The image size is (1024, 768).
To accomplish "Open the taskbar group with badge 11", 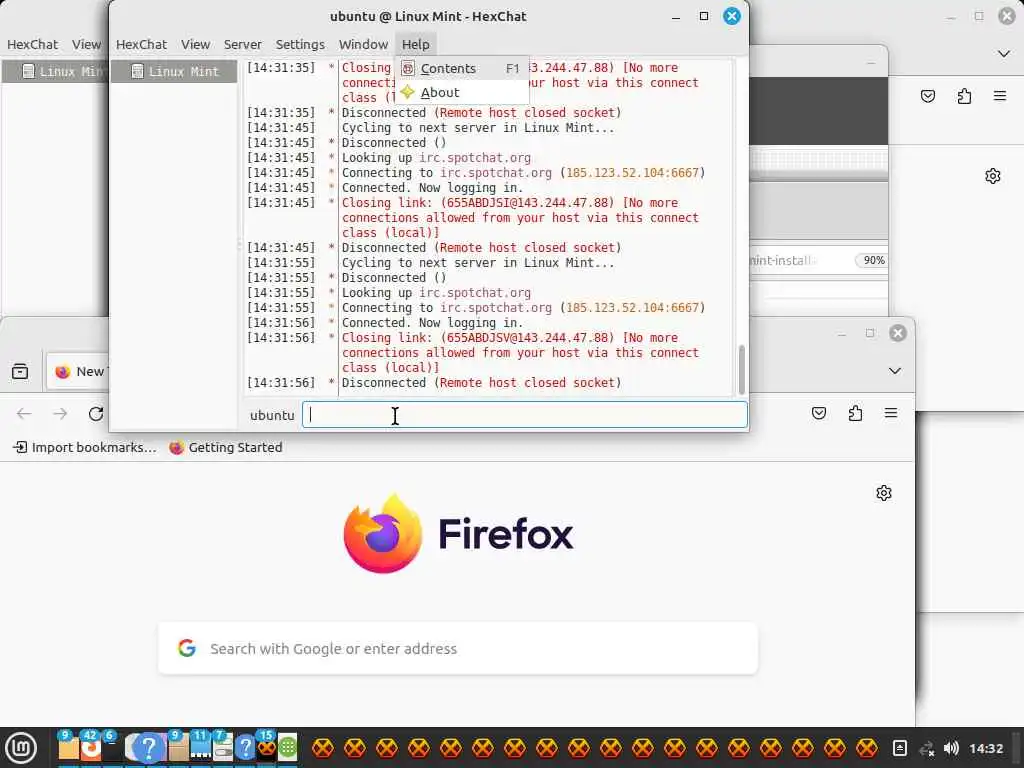I will (x=200, y=748).
